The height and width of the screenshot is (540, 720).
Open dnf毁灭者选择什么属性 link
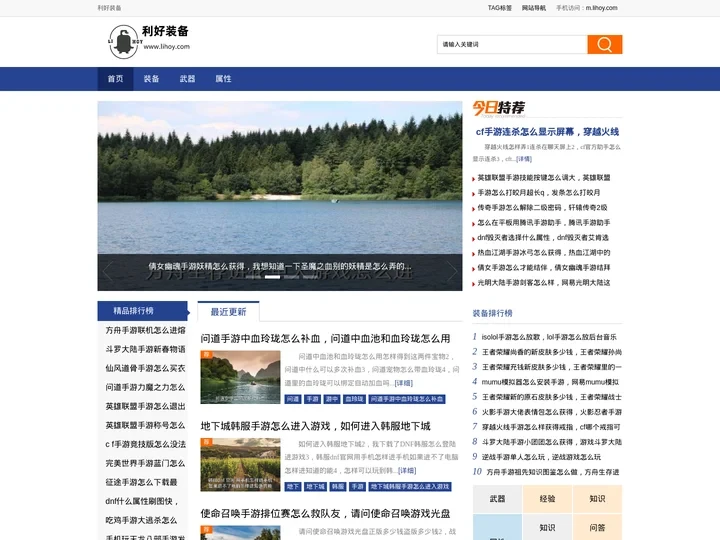(x=543, y=237)
